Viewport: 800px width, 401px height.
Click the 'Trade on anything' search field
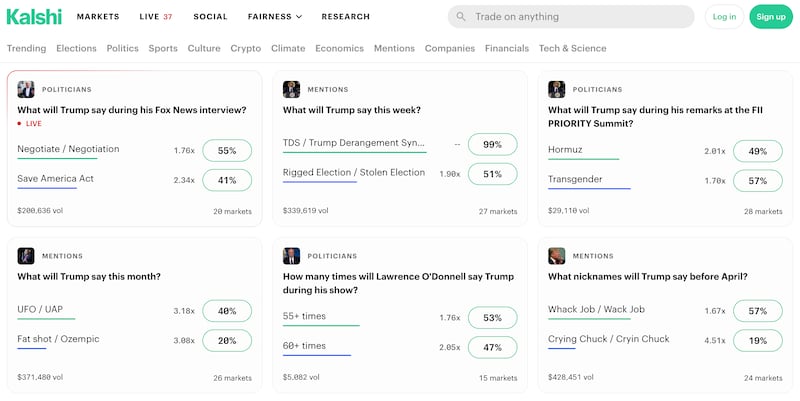tap(580, 17)
